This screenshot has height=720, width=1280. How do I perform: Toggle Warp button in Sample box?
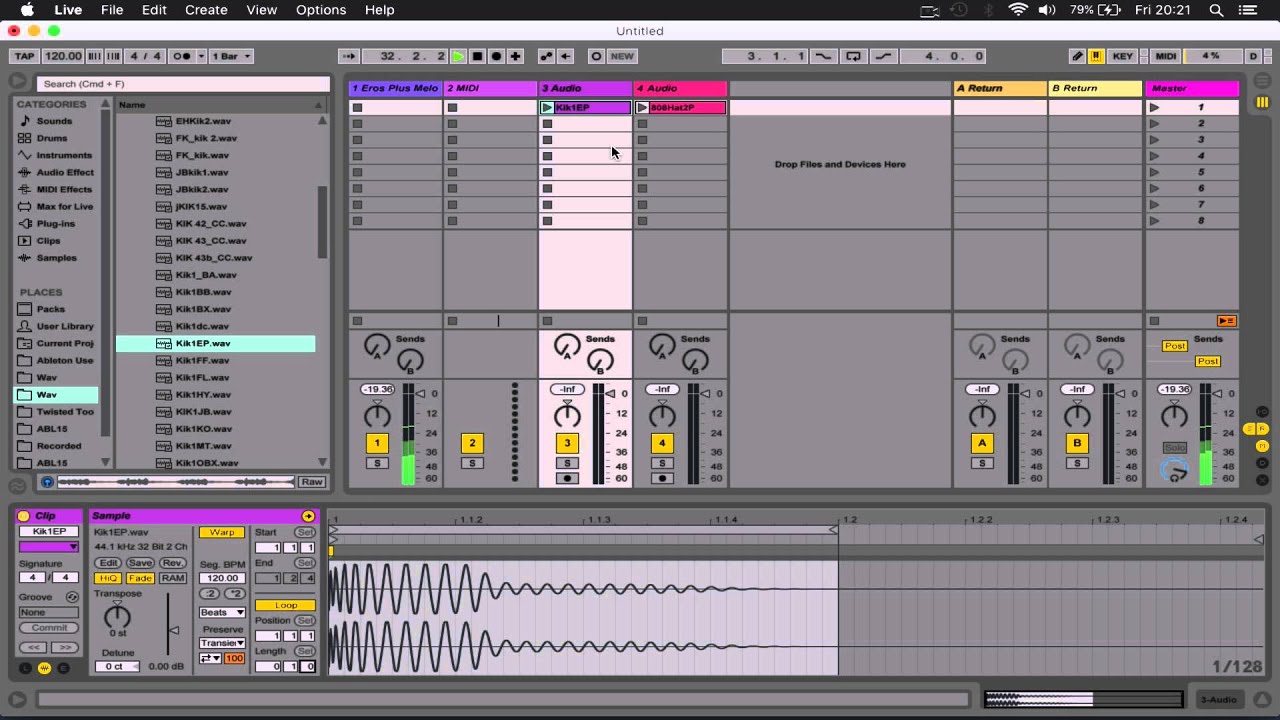222,532
